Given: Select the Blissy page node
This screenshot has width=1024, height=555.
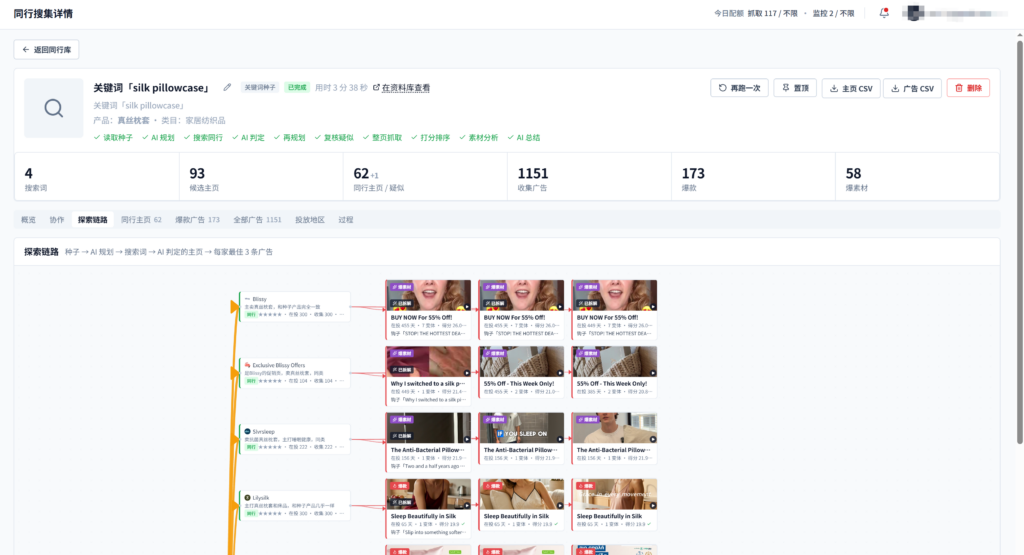Looking at the screenshot, I should coord(295,307).
